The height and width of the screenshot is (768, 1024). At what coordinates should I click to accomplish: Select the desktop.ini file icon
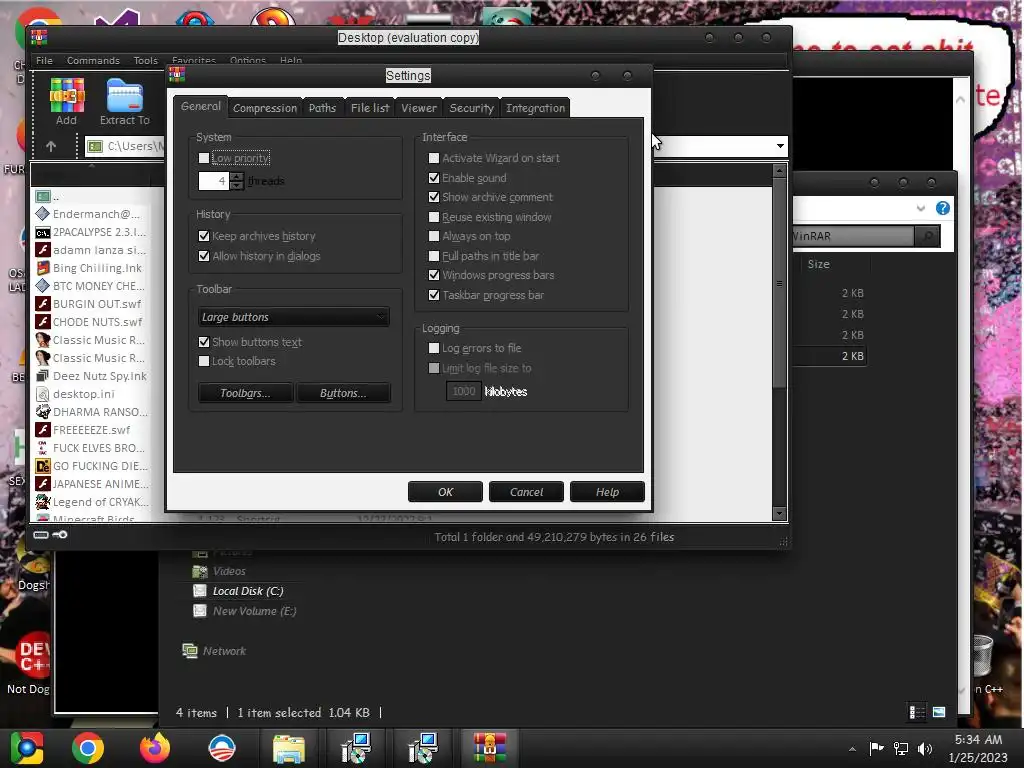pos(42,394)
